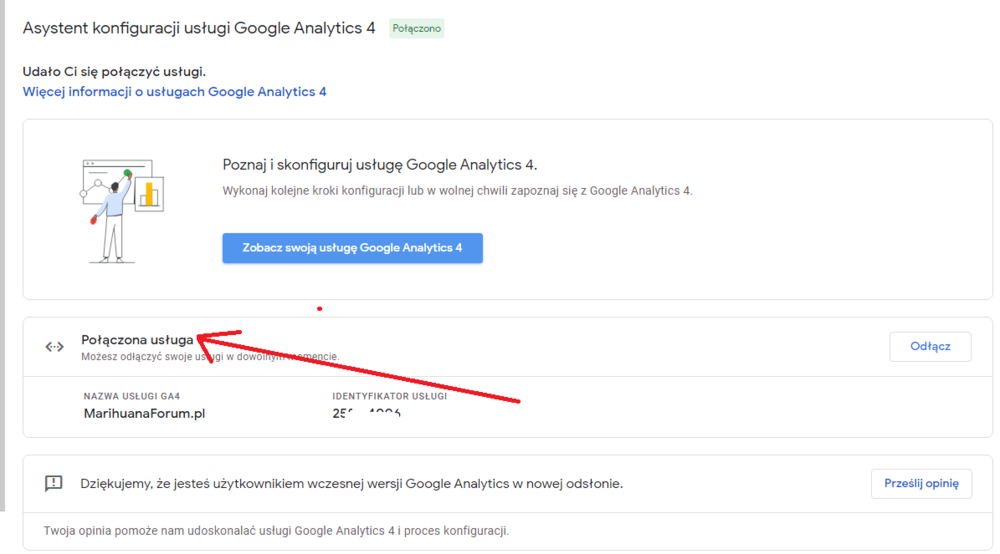Click the linked-service connection icon

tap(54, 347)
